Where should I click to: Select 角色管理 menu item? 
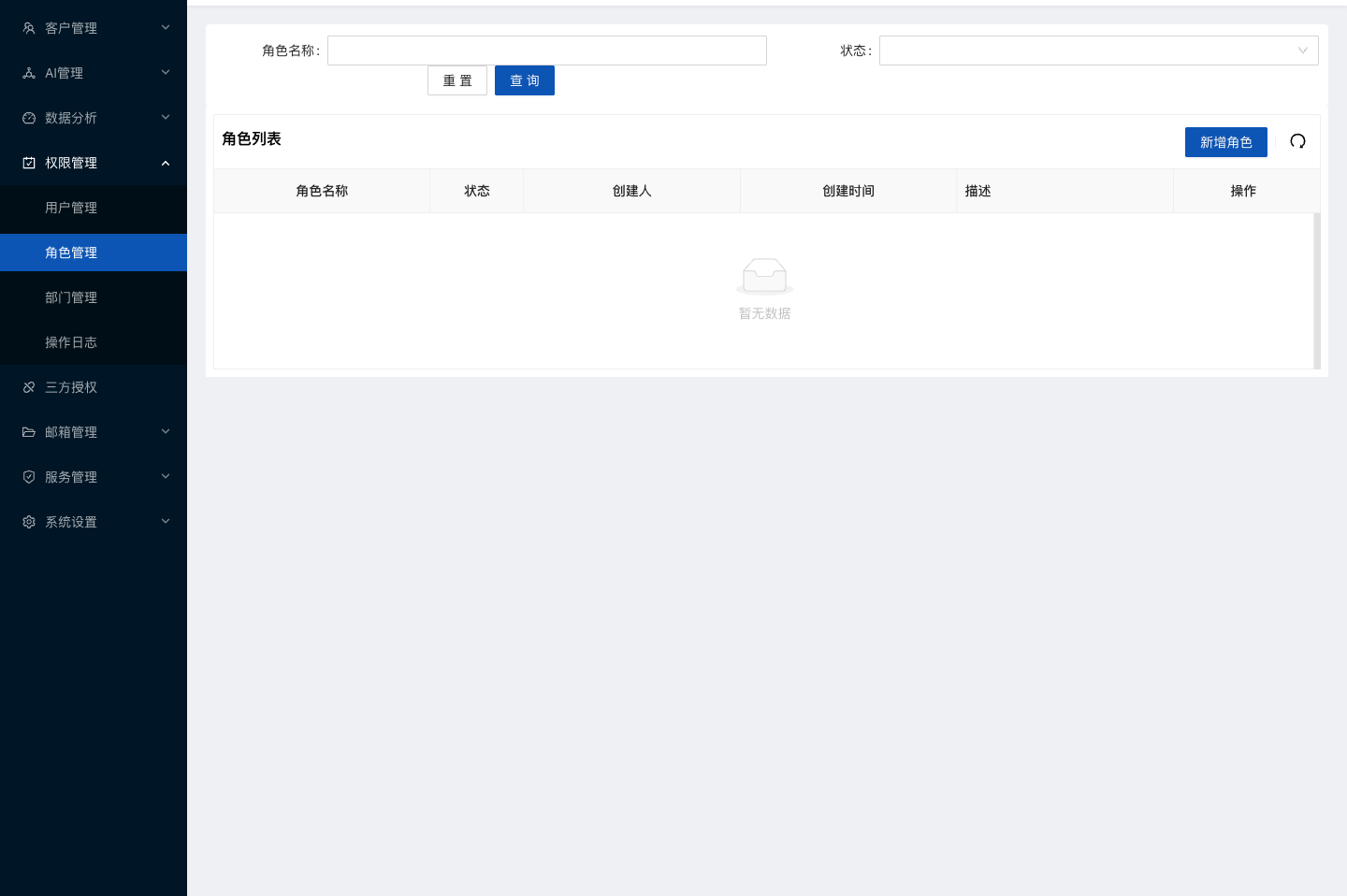(94, 253)
